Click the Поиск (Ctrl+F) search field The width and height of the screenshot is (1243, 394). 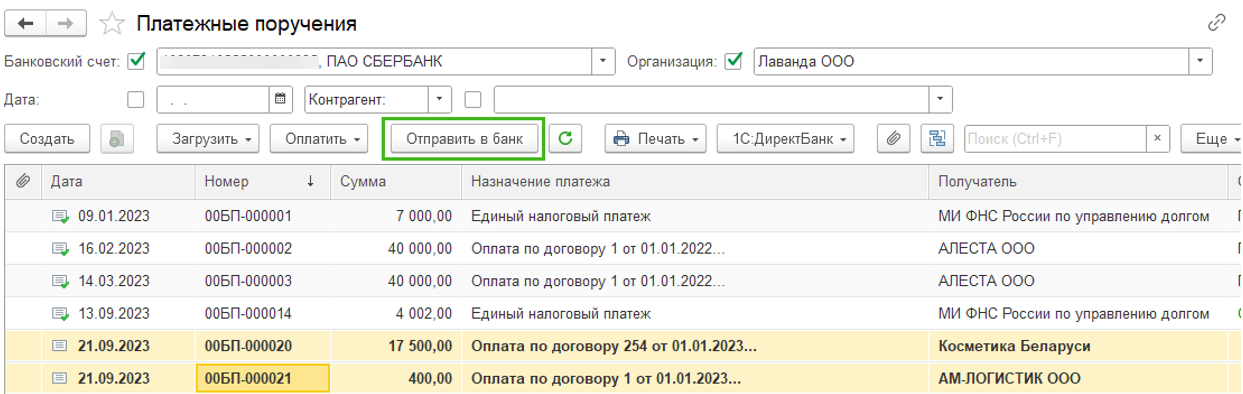click(1055, 139)
